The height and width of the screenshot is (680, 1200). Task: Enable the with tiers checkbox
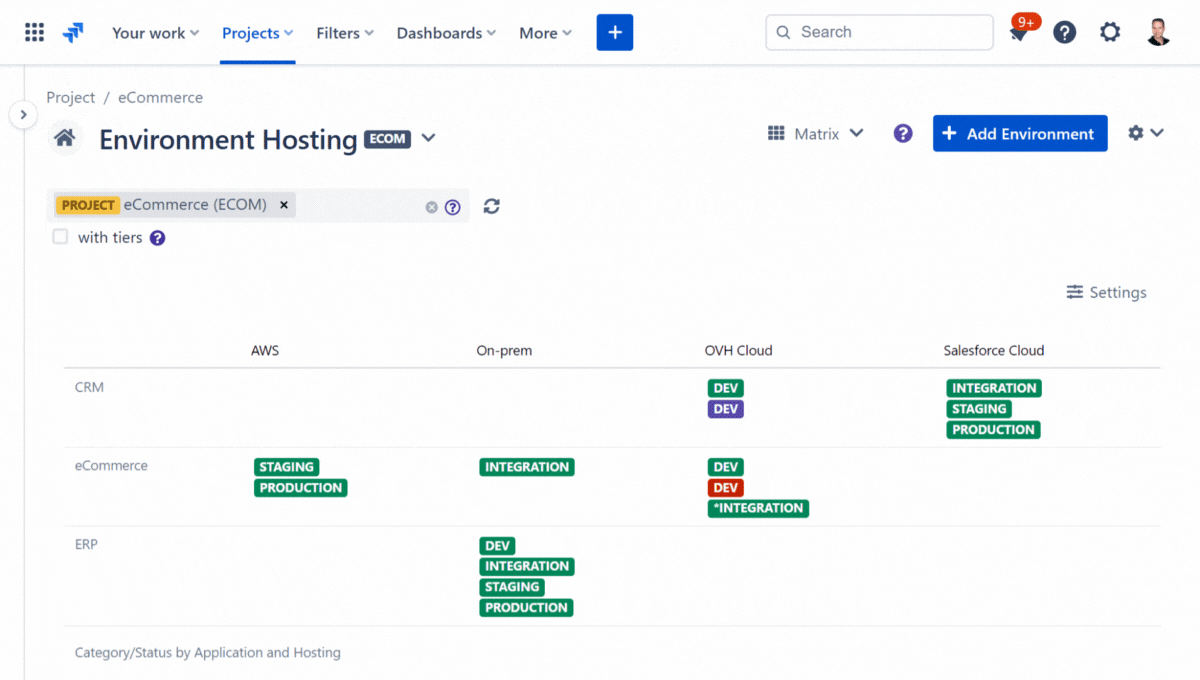pos(61,237)
